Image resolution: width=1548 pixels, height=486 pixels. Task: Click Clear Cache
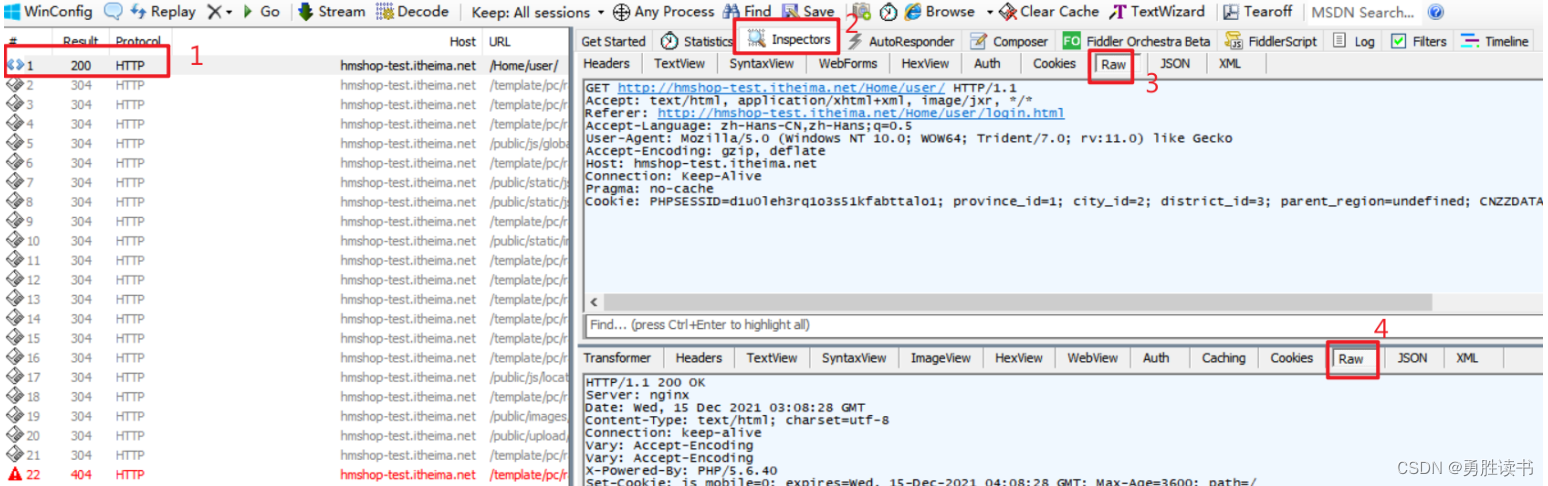click(x=1049, y=12)
